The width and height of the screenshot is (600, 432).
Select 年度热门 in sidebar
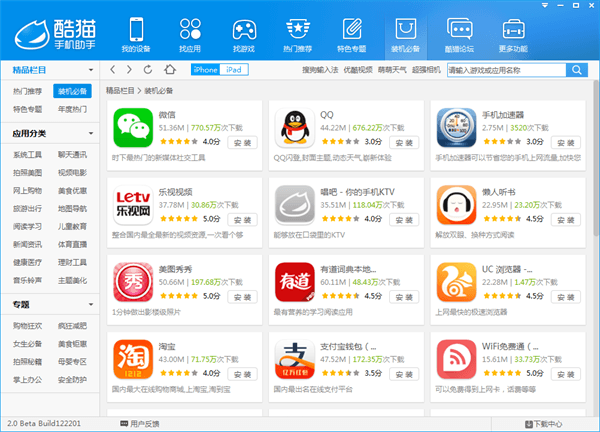(72, 109)
